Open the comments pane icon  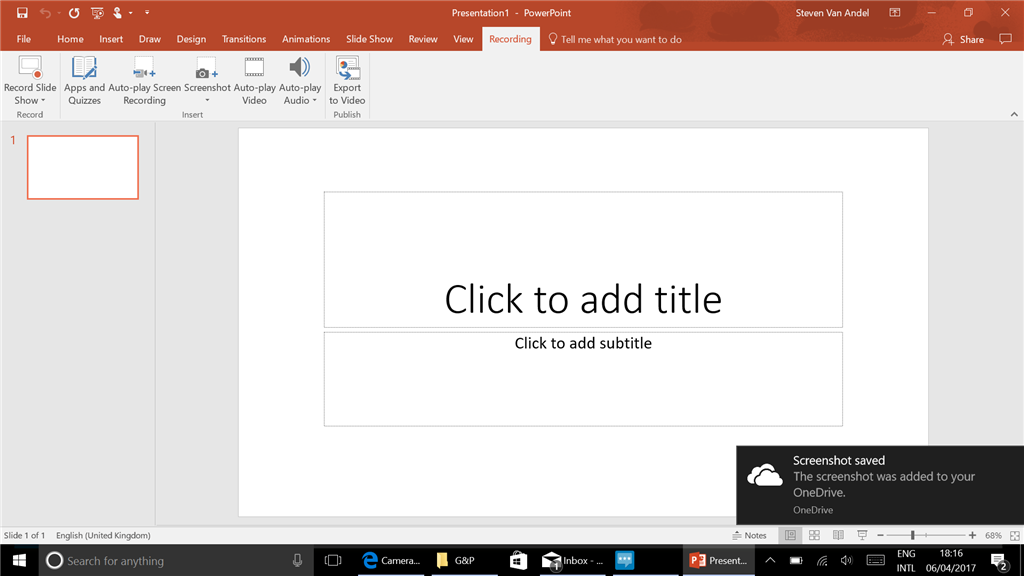pyautogui.click(x=1005, y=39)
